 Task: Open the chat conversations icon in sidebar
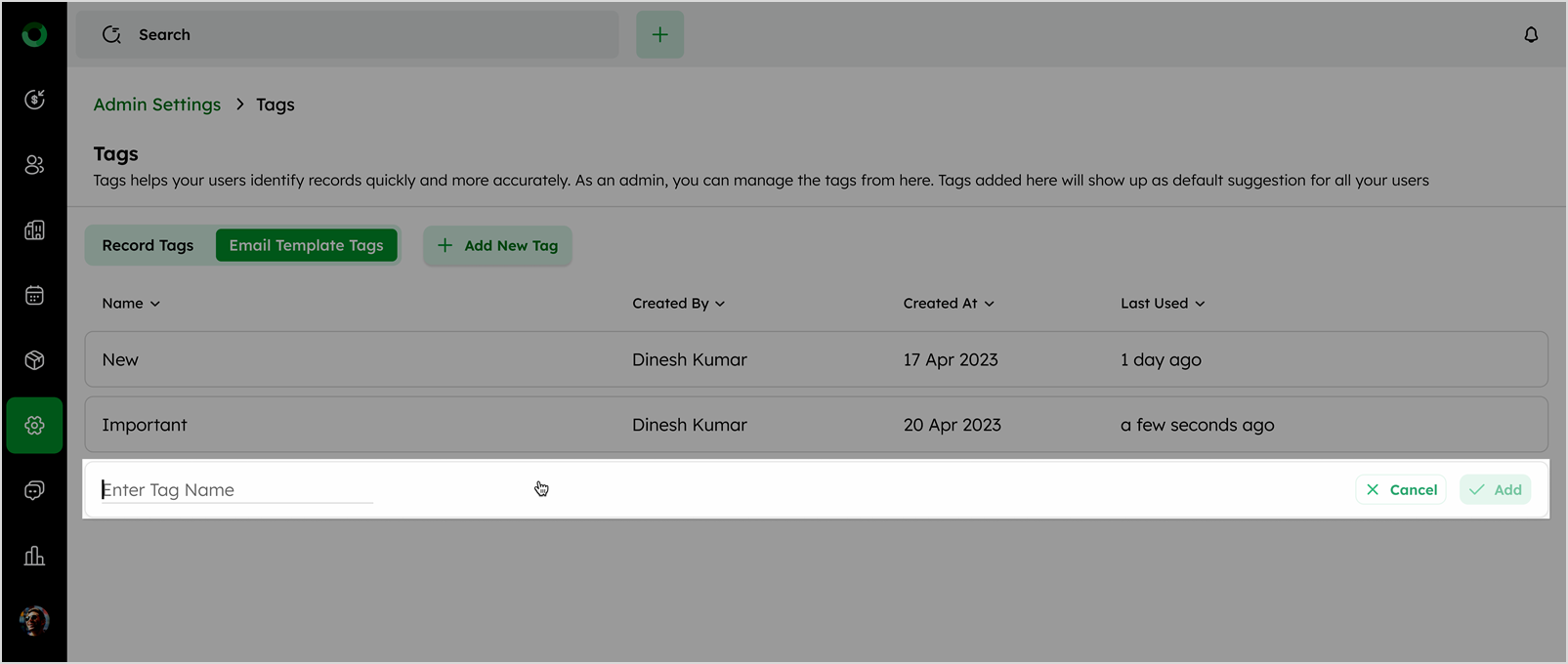point(34,490)
